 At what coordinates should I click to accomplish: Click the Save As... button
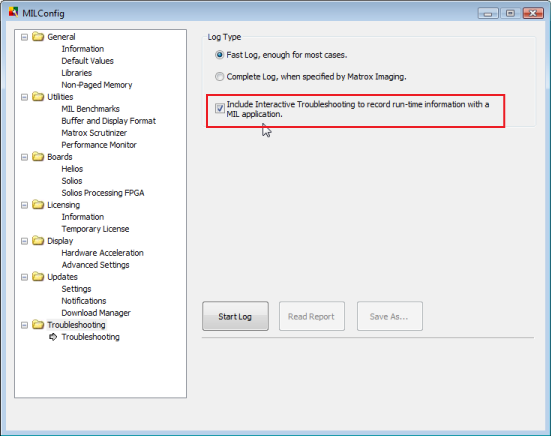click(390, 316)
